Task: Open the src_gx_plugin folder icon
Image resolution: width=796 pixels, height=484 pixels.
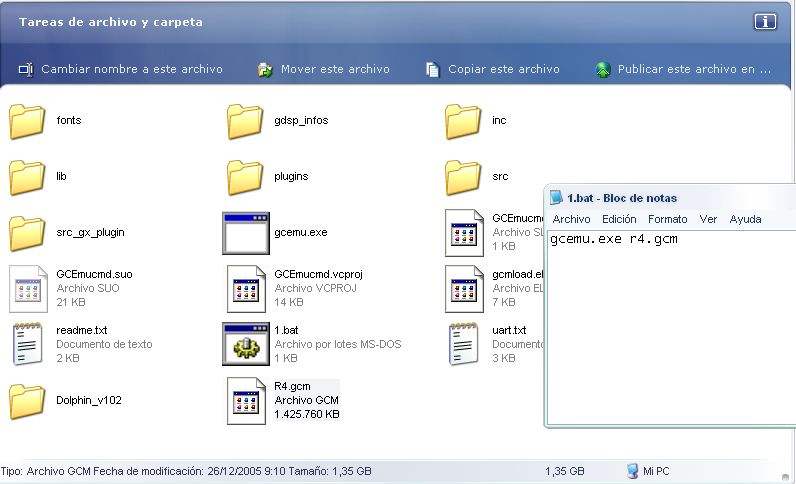Action: pyautogui.click(x=27, y=233)
